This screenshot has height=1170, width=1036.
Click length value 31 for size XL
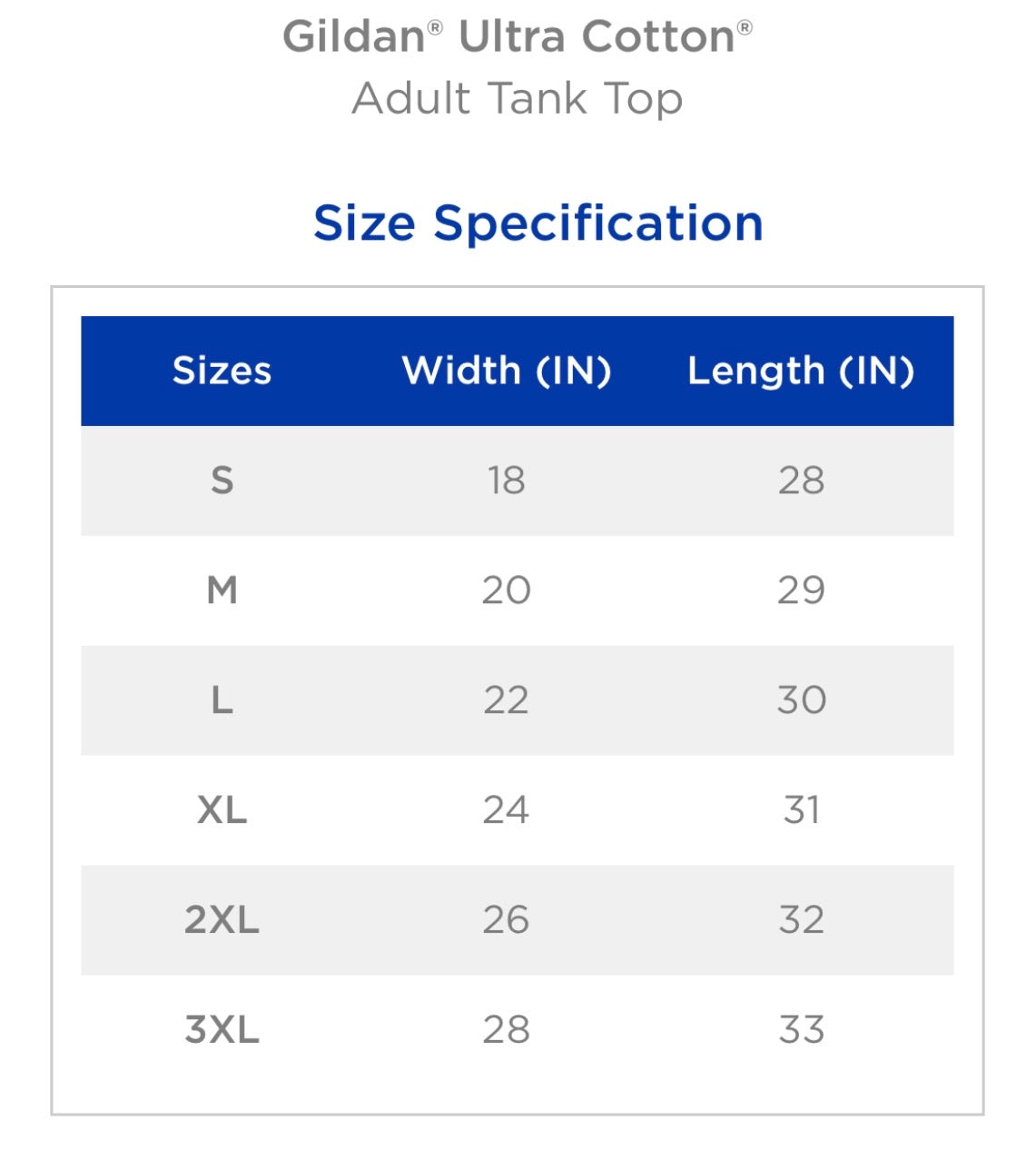click(801, 810)
